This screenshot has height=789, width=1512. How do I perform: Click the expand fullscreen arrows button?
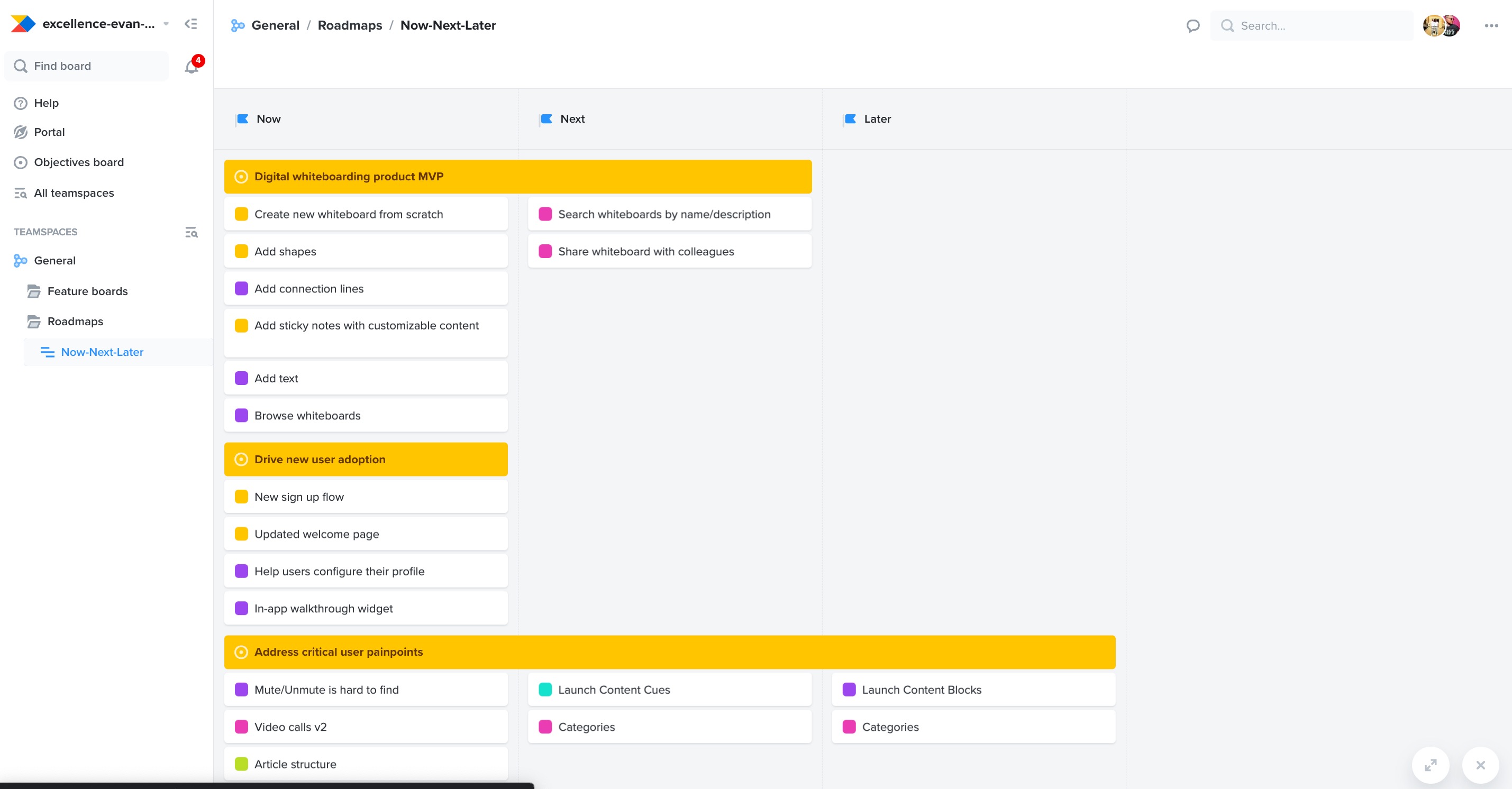[1431, 765]
